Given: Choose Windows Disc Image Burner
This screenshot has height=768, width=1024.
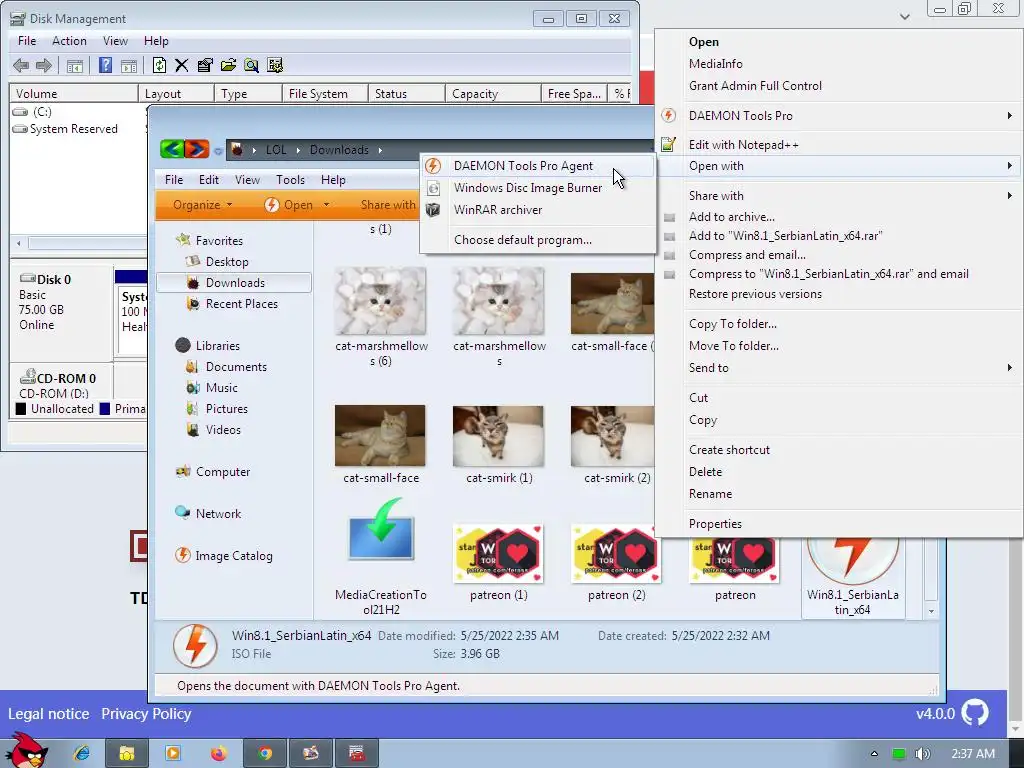Looking at the screenshot, I should [537, 188].
